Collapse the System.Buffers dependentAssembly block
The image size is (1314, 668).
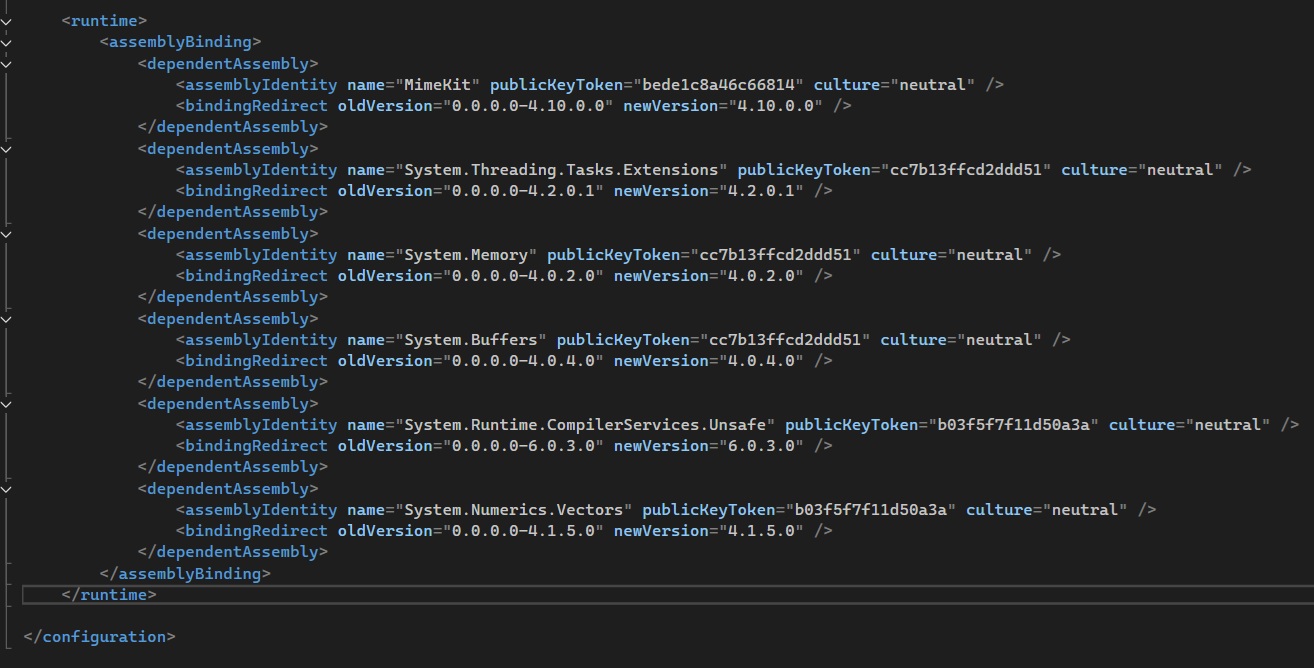(7, 318)
